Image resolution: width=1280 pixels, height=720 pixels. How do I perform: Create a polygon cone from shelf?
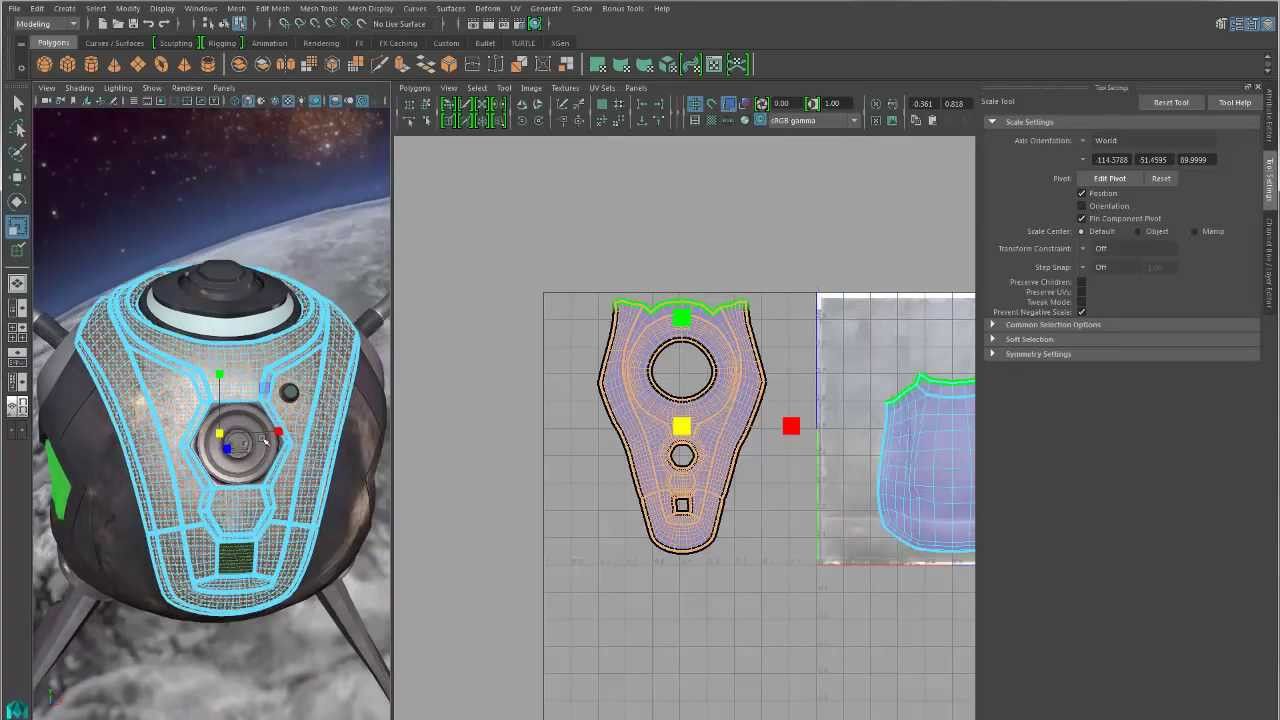[114, 65]
